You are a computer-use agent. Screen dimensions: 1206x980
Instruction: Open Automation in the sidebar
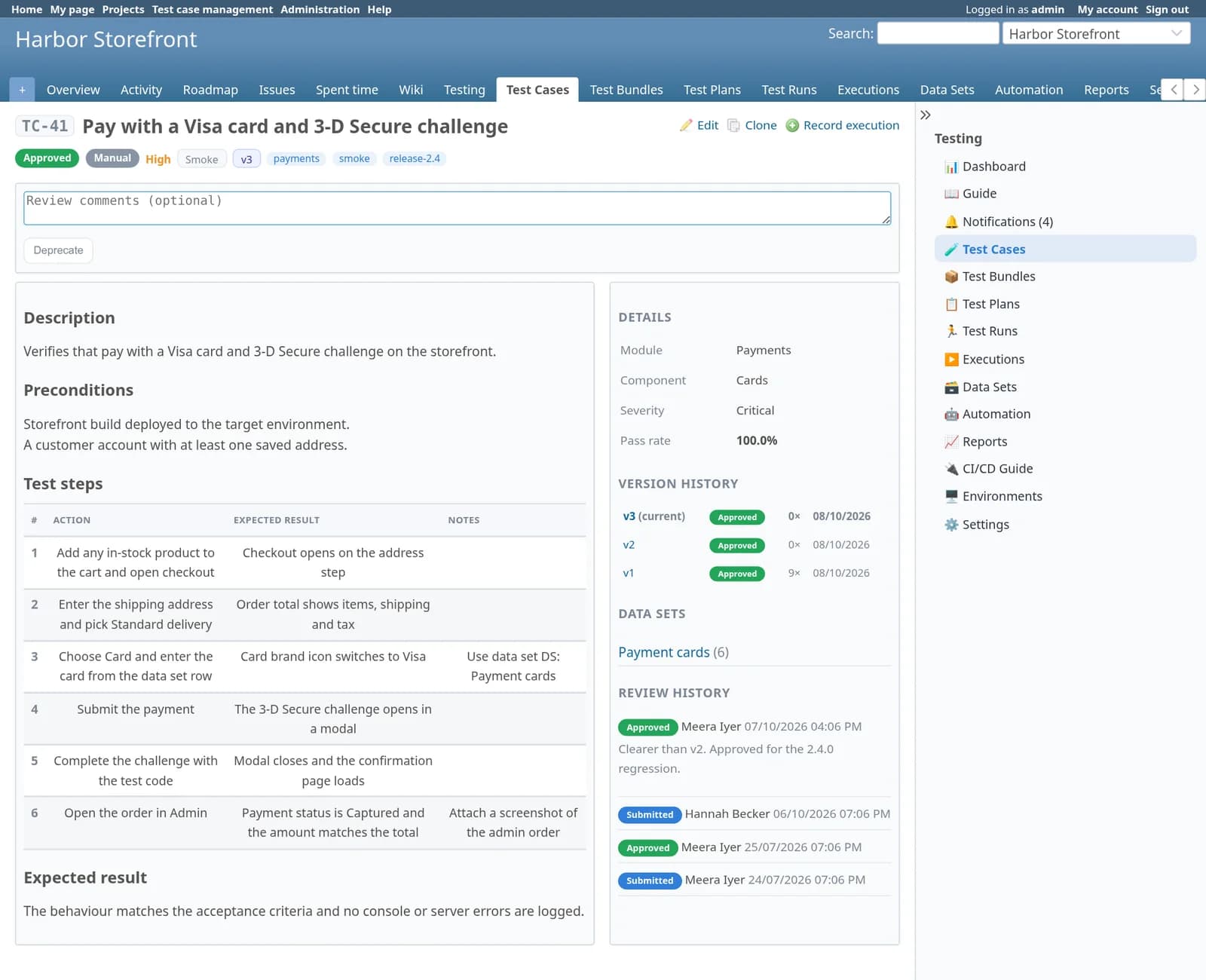[x=996, y=414]
